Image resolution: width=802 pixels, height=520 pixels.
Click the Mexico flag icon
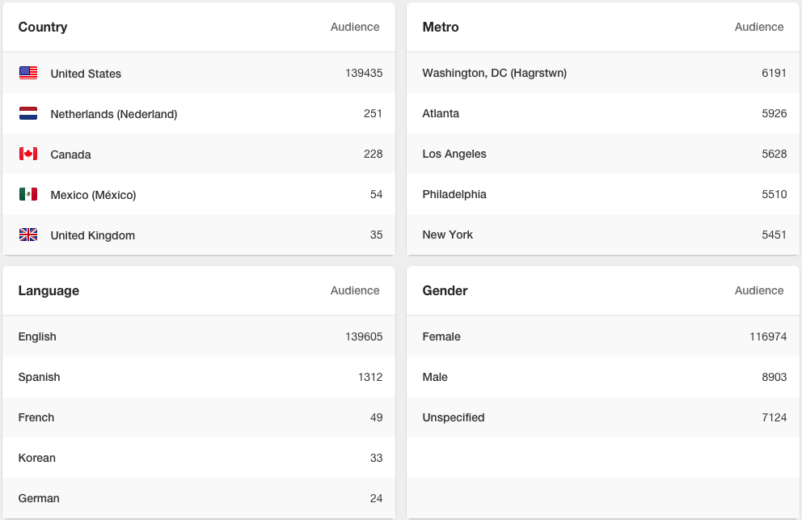(x=28, y=194)
